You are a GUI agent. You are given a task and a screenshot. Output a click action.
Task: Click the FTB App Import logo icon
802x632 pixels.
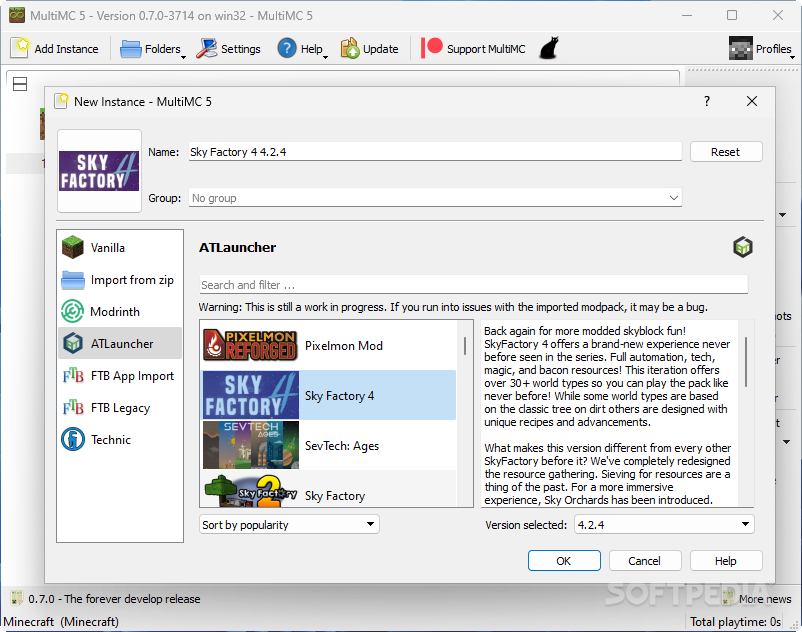[73, 376]
